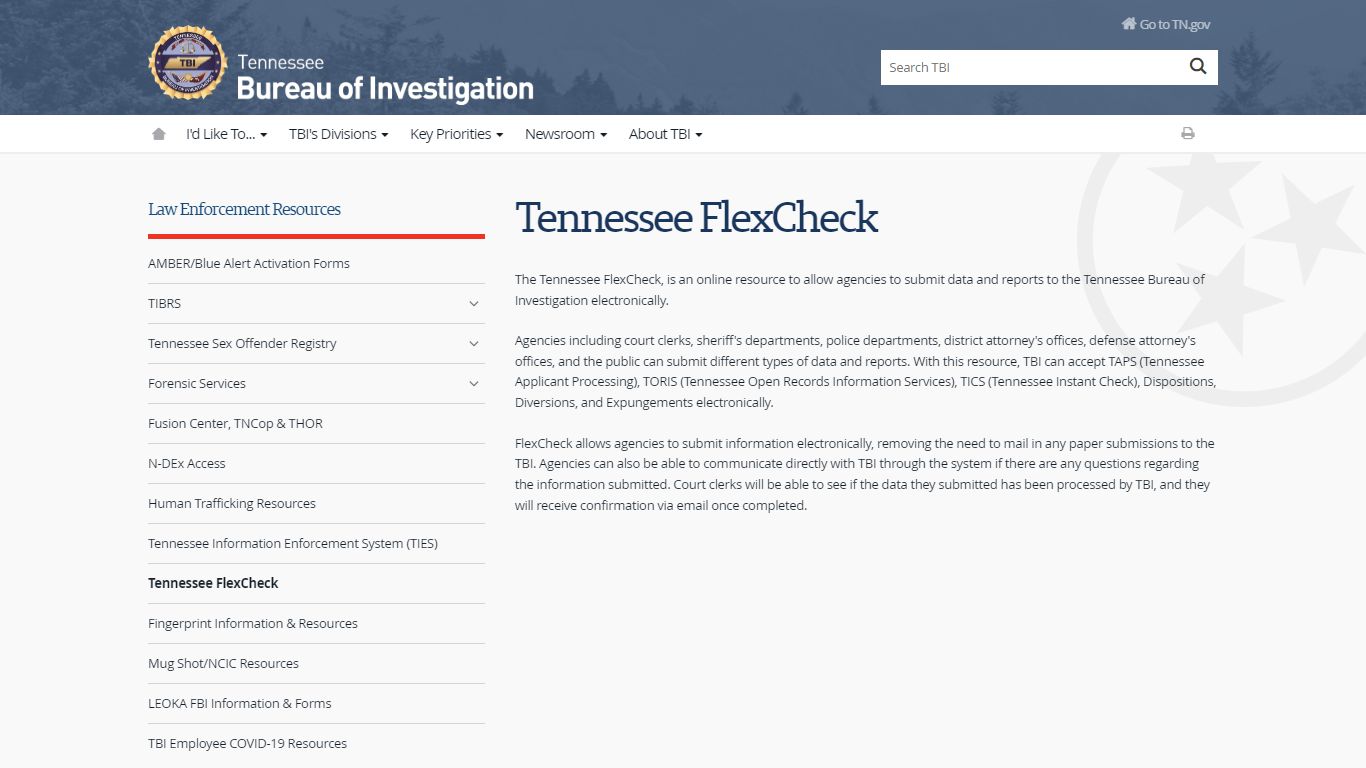Open the About TBI menu

tap(665, 134)
